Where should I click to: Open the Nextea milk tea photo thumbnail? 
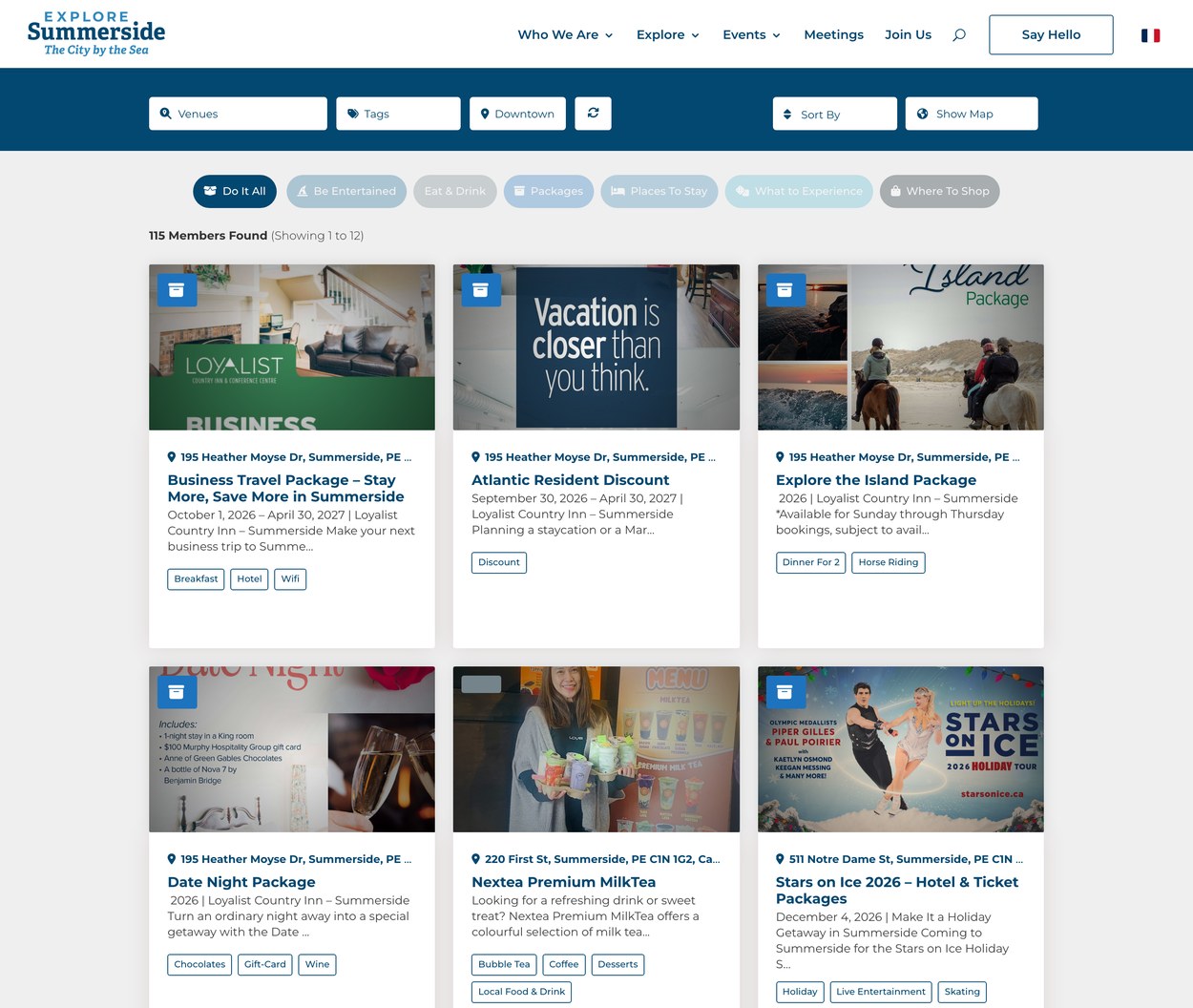596,749
